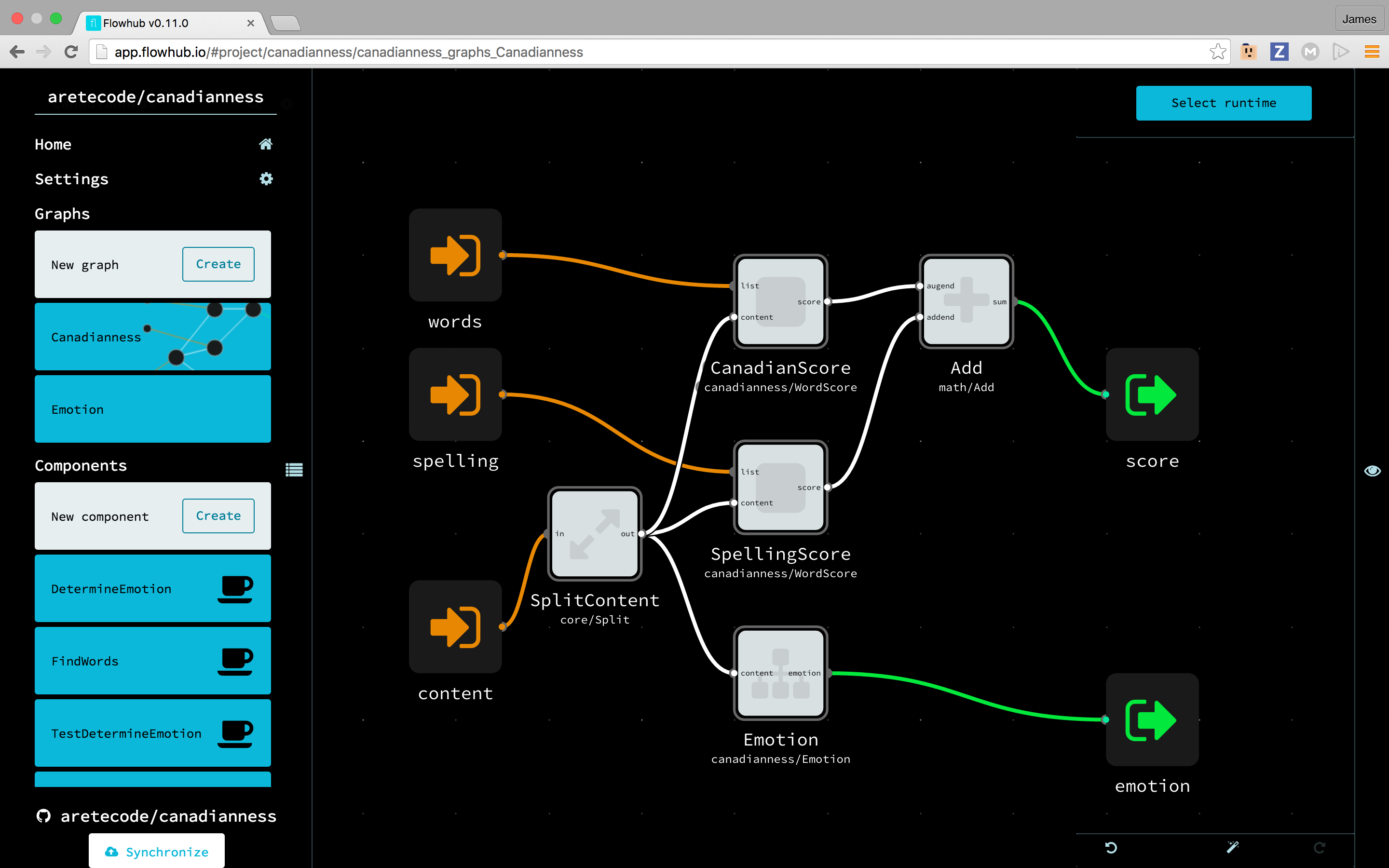The width and height of the screenshot is (1389, 868).
Task: Click CanadianScore score output port
Action: tap(827, 301)
